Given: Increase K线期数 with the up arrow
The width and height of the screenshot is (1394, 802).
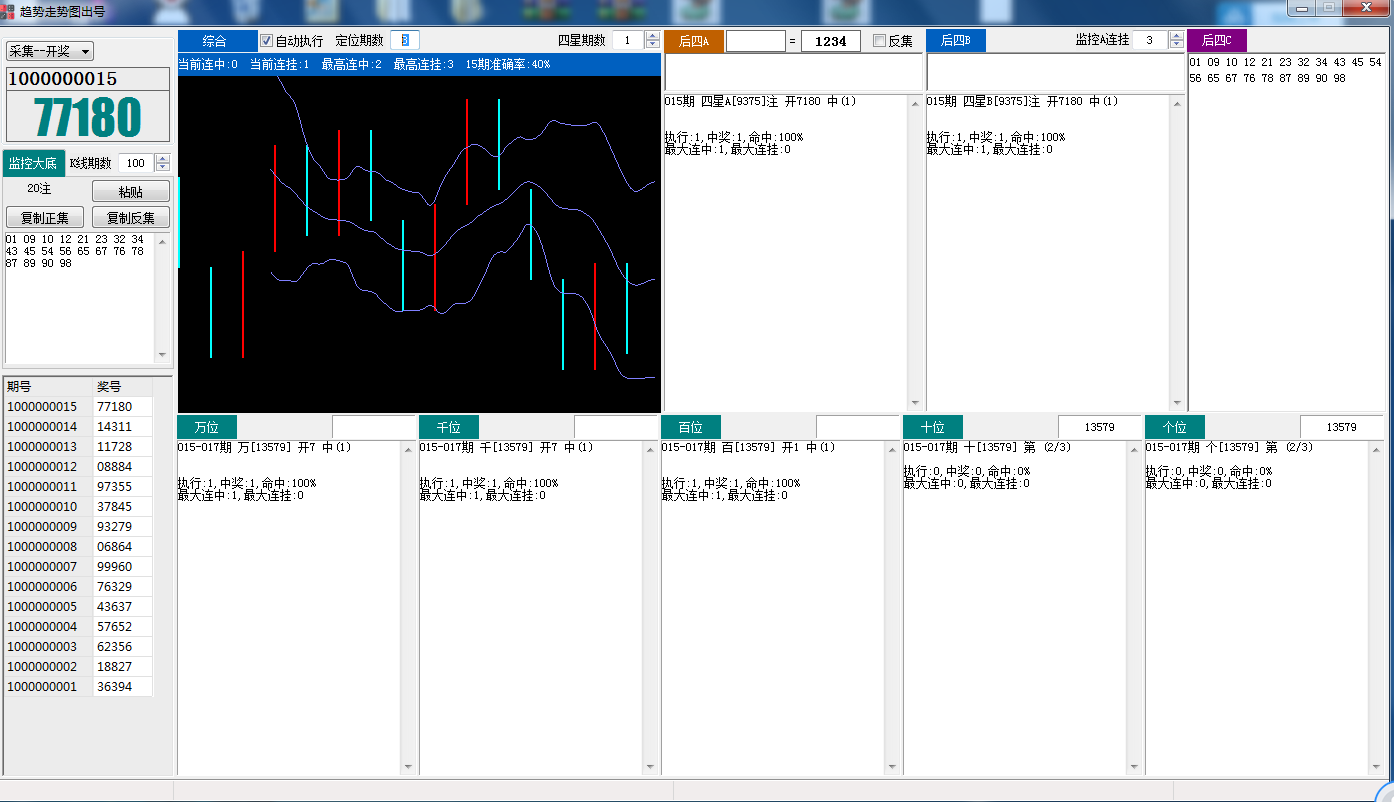Looking at the screenshot, I should click(163, 158).
